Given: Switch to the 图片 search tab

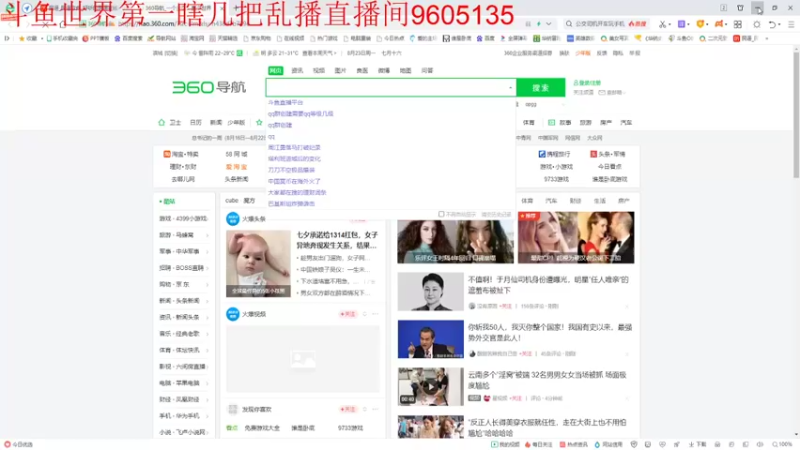Looking at the screenshot, I should [x=340, y=70].
